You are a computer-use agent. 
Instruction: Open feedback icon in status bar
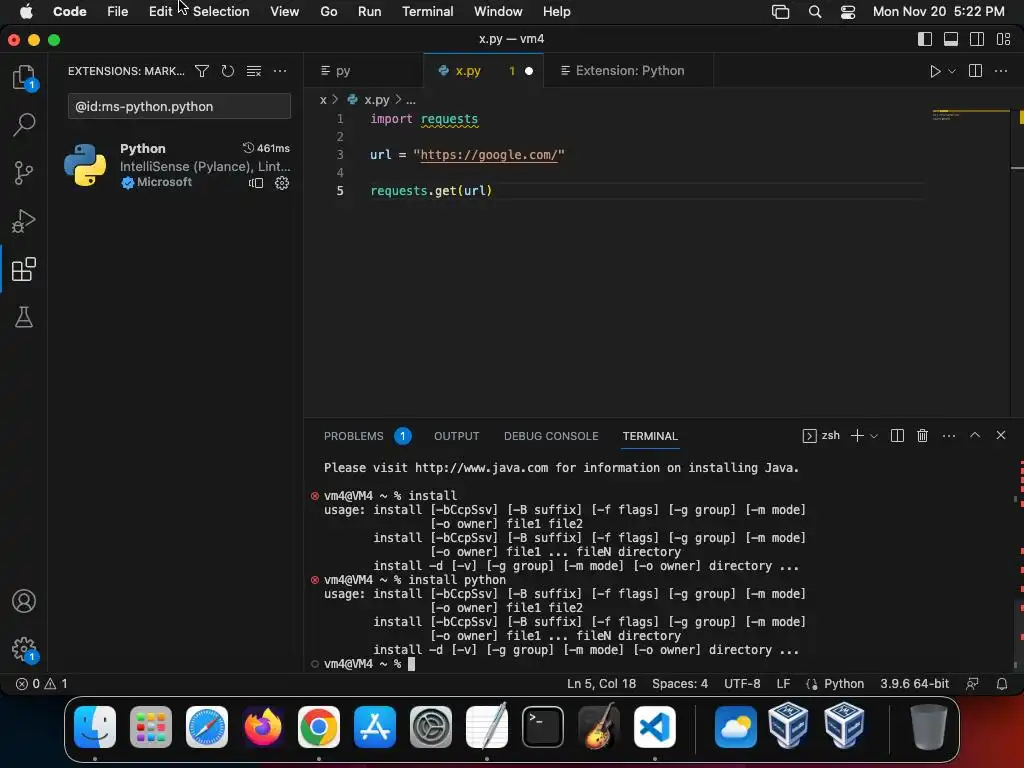[x=972, y=684]
